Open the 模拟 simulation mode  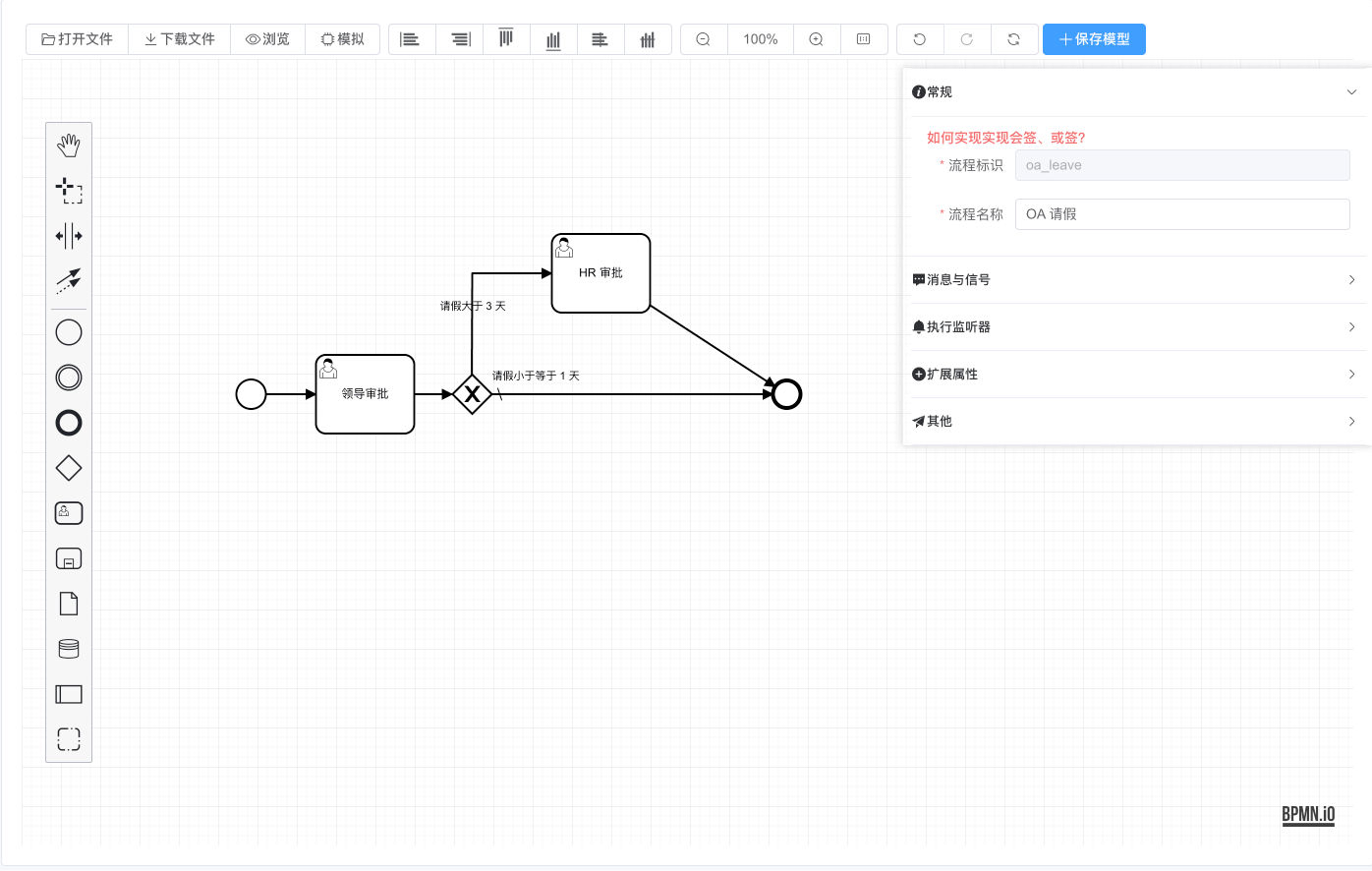(342, 39)
